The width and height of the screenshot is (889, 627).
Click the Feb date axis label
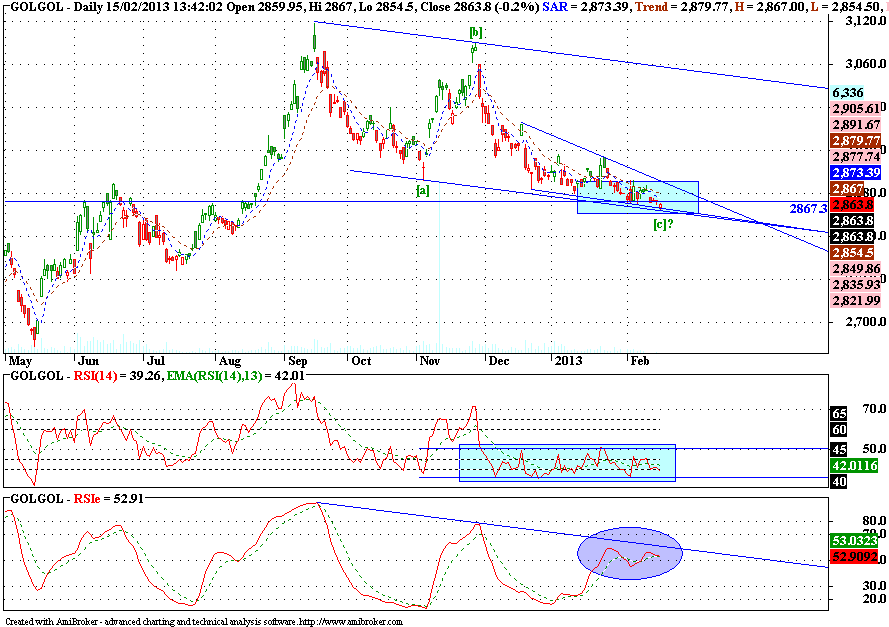click(x=640, y=361)
